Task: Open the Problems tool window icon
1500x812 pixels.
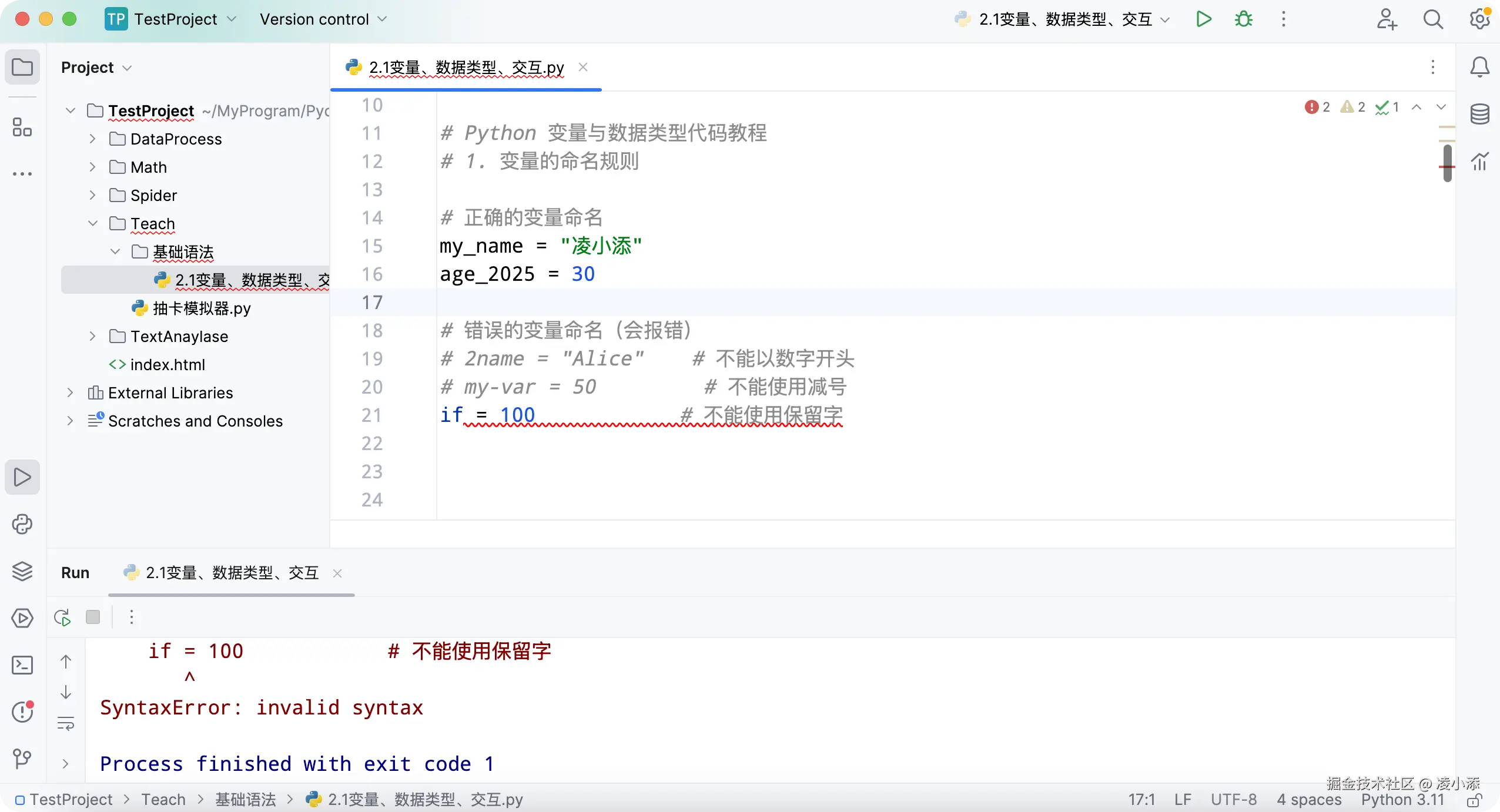Action: (x=22, y=712)
